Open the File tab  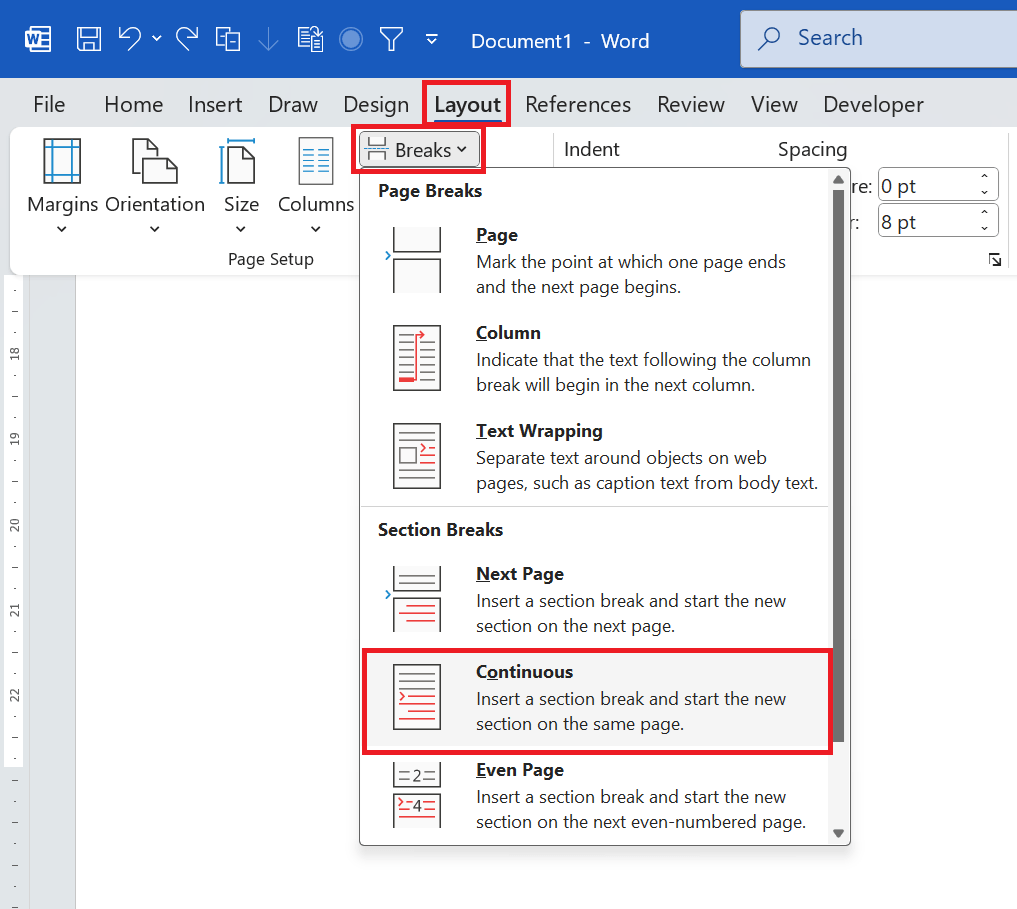tap(49, 104)
